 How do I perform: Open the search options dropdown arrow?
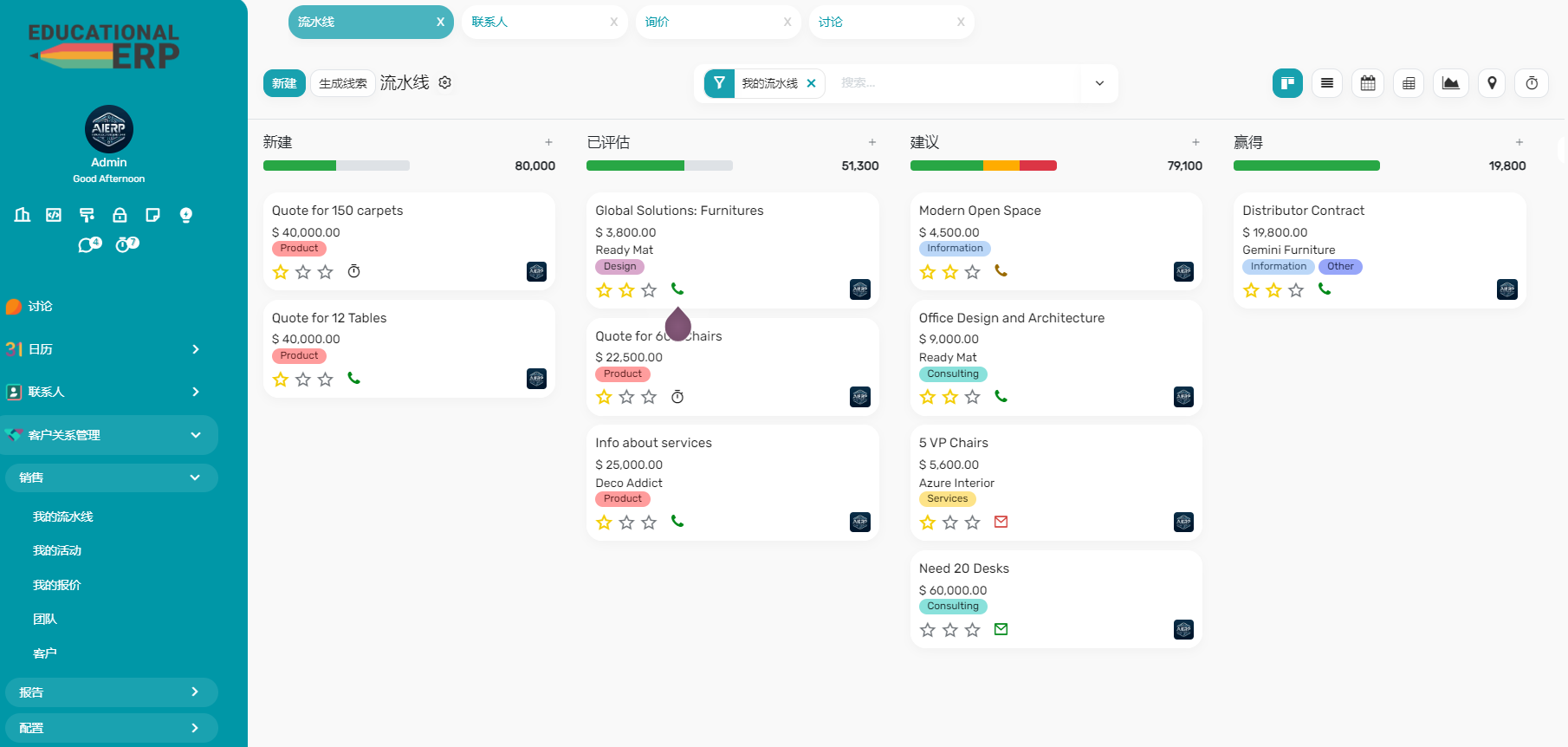point(1099,83)
